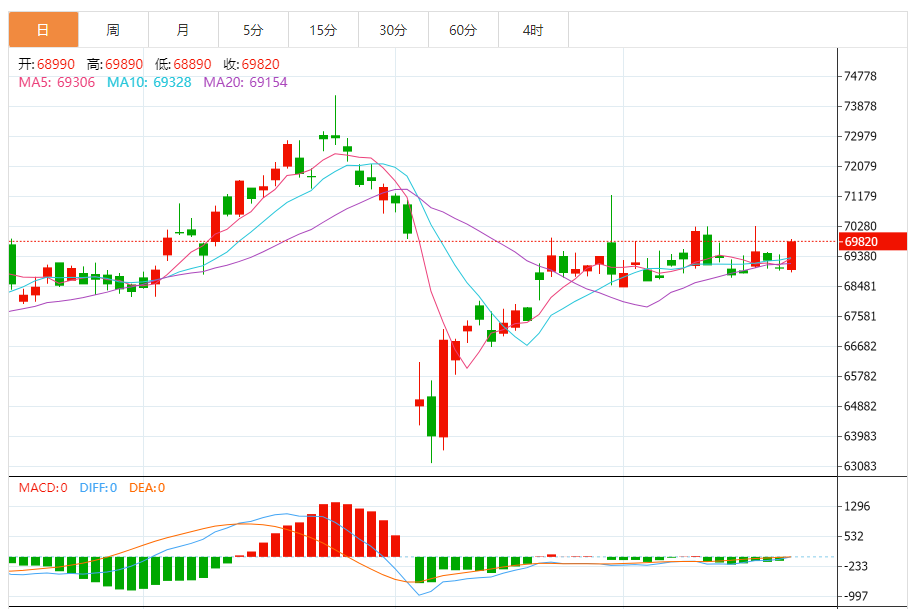Image resolution: width=912 pixels, height=609 pixels.
Task: Click the 532 MACD axis label
Action: pos(854,536)
